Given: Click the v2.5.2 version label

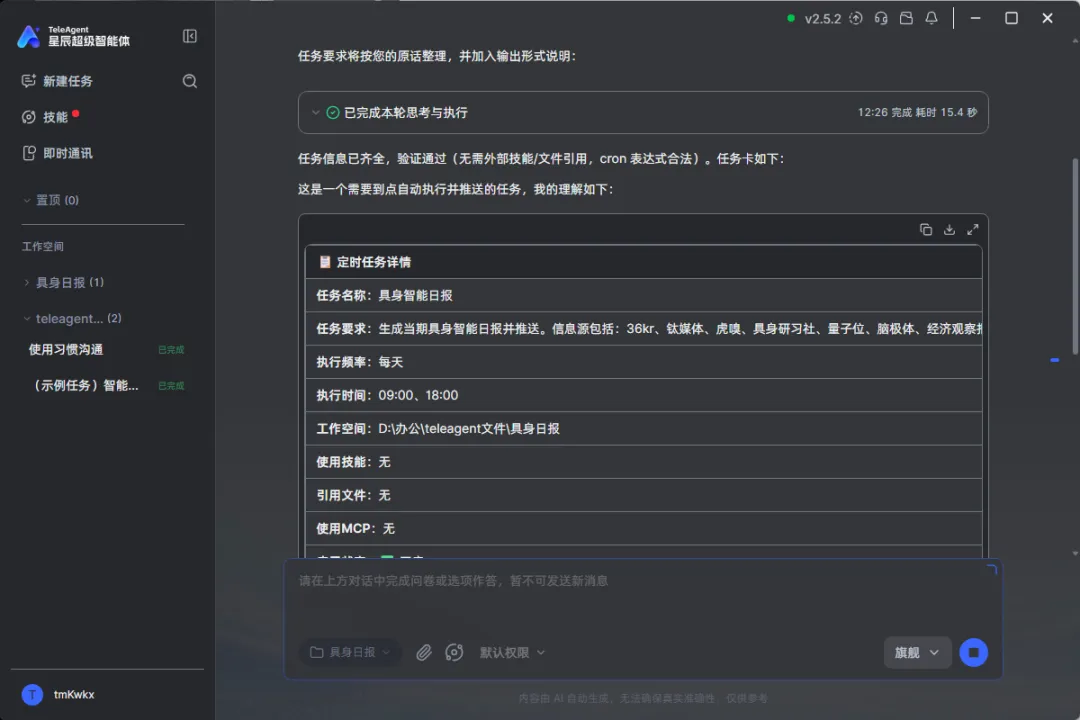Looking at the screenshot, I should coord(823,19).
